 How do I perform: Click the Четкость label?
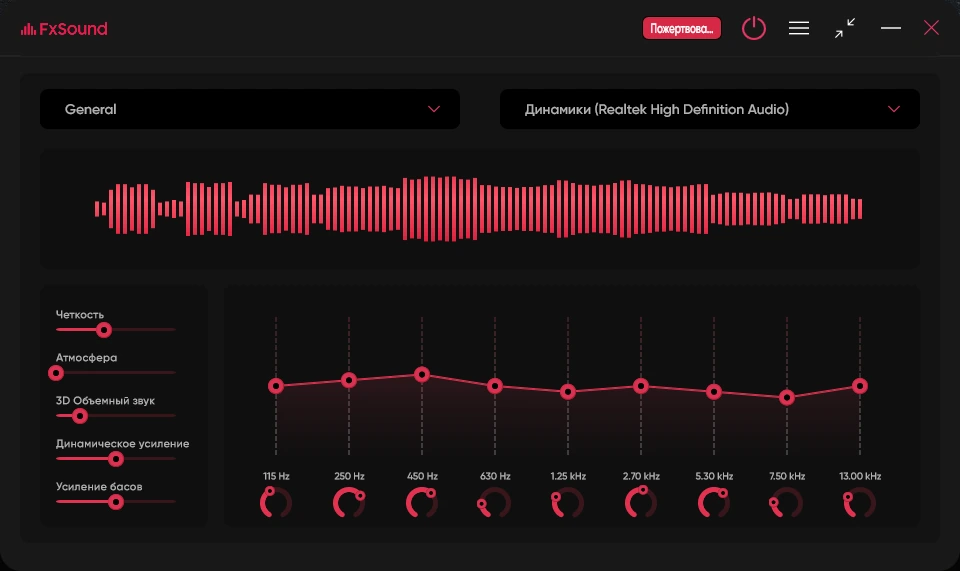coord(80,315)
